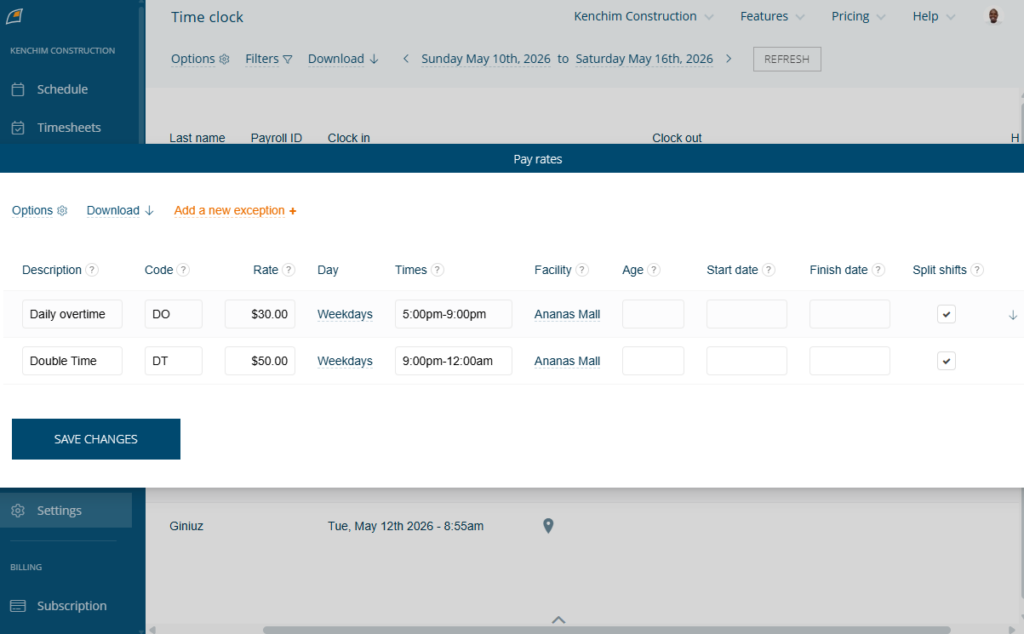Expand the Help menu
Viewport: 1024px width, 634px height.
(x=933, y=16)
